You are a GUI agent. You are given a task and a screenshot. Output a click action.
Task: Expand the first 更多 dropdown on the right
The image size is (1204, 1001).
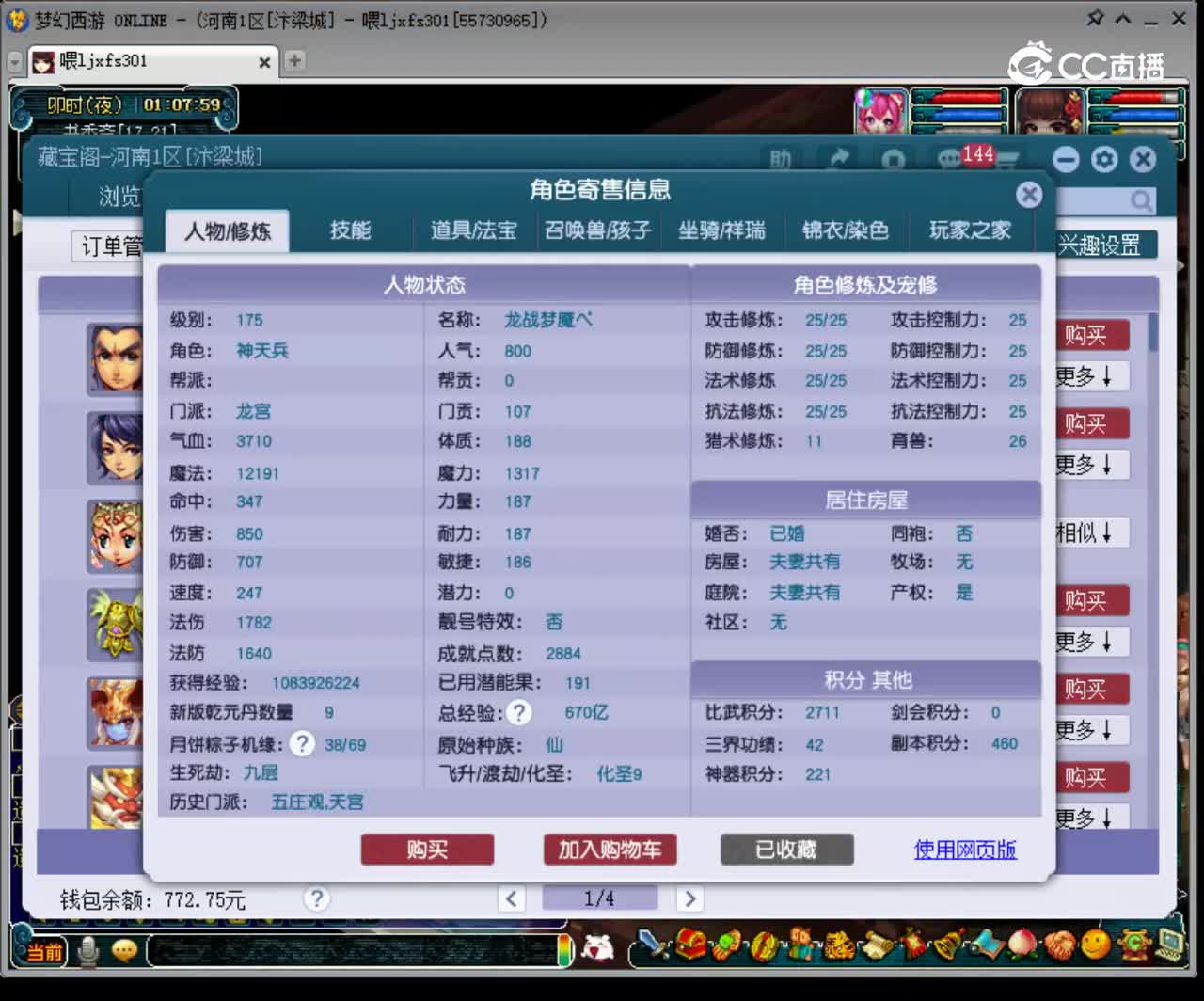point(1091,376)
